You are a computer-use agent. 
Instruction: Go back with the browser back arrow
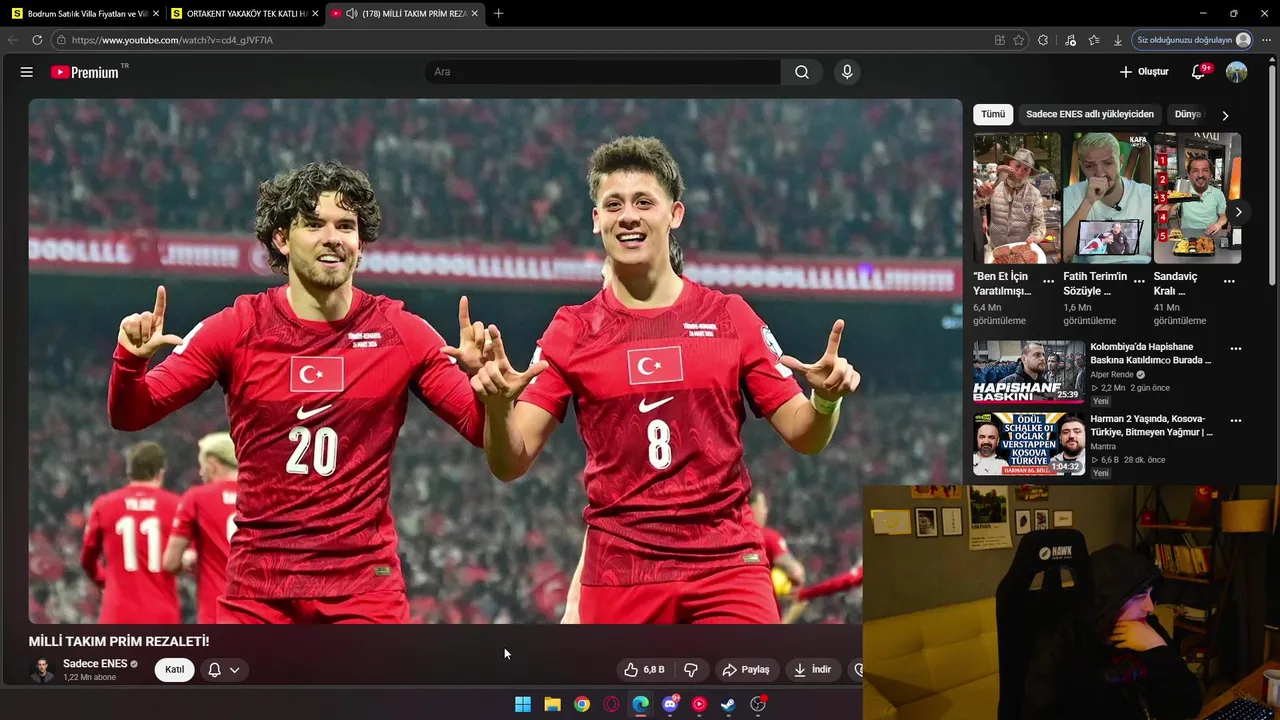(13, 40)
